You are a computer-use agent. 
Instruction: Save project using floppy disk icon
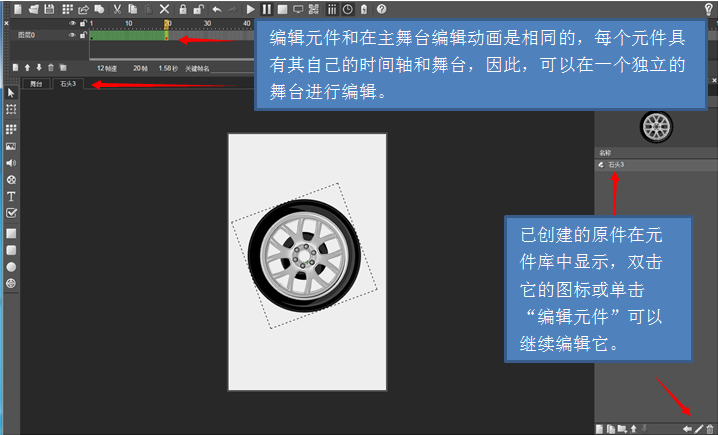(49, 9)
